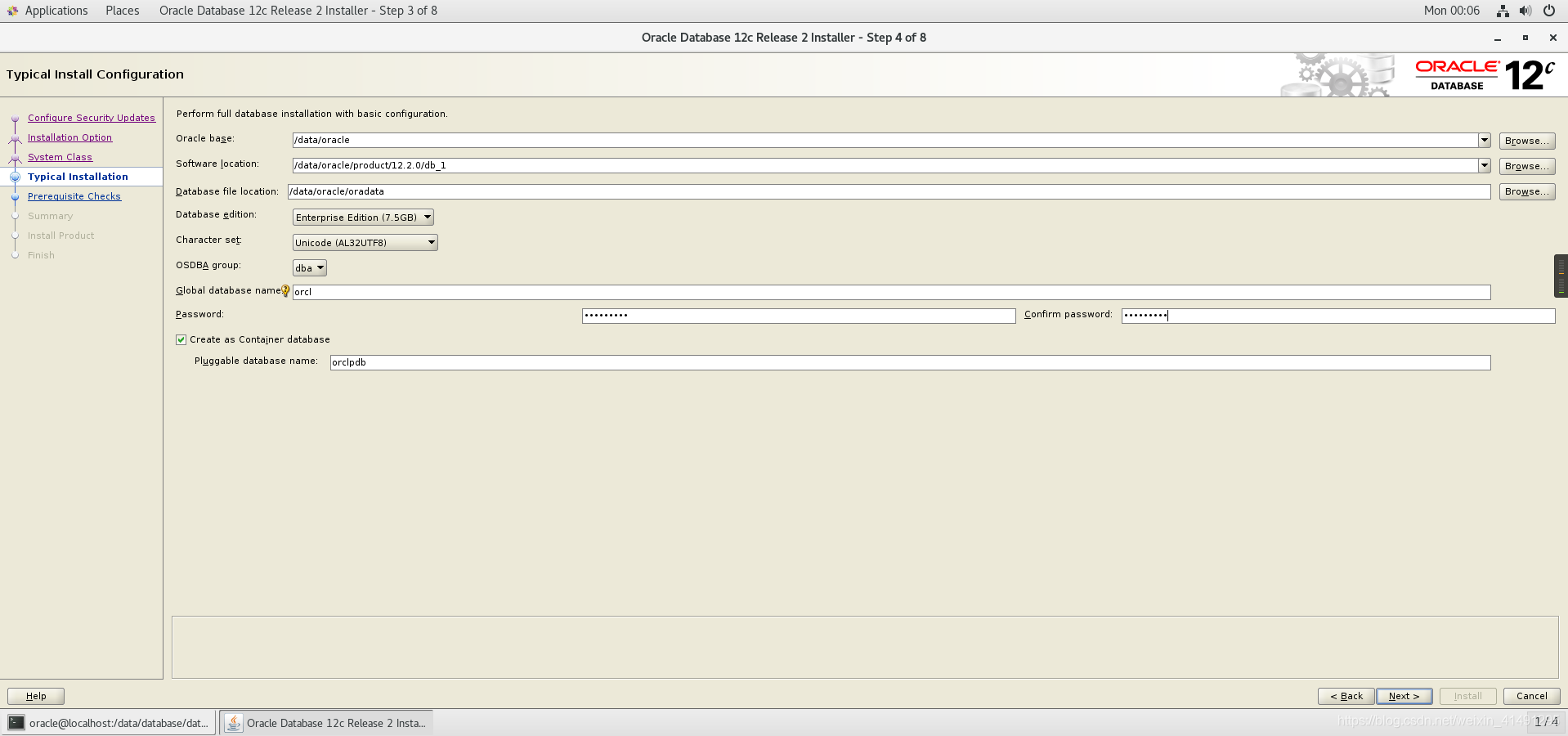
Task: Open the Places menu
Action: coord(122,11)
